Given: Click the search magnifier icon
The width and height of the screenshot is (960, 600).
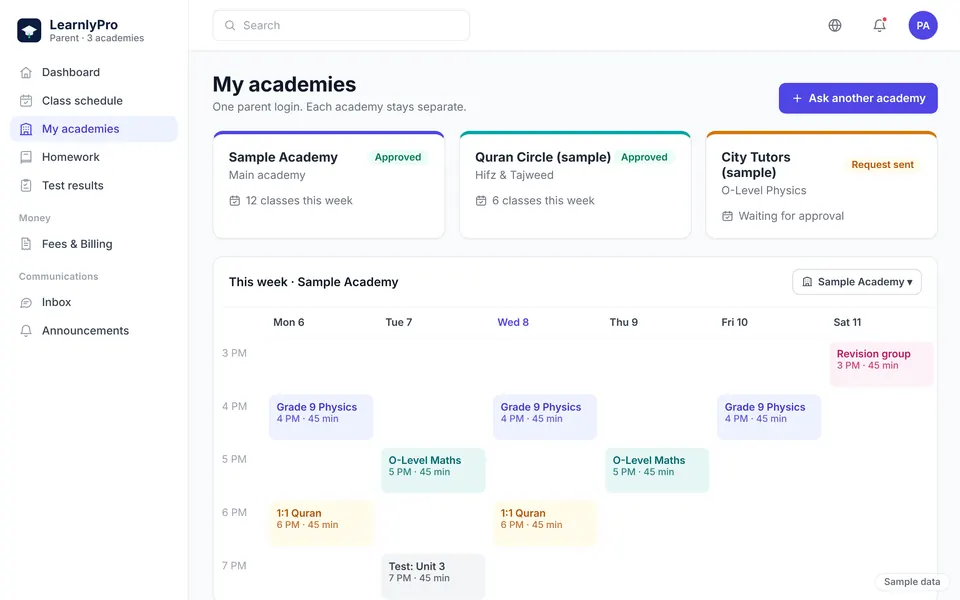Looking at the screenshot, I should (x=230, y=25).
